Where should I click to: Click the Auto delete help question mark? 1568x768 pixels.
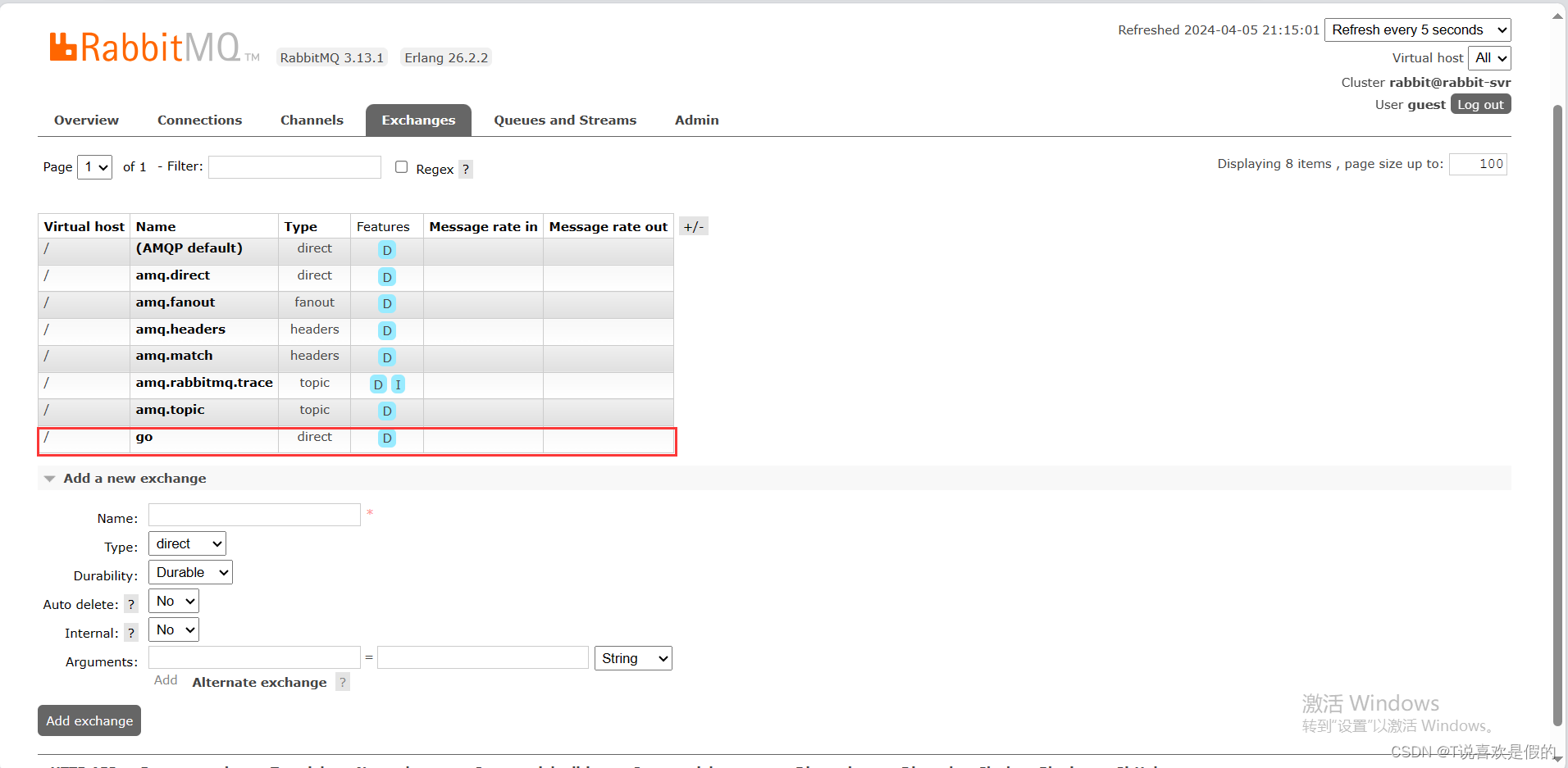click(131, 604)
